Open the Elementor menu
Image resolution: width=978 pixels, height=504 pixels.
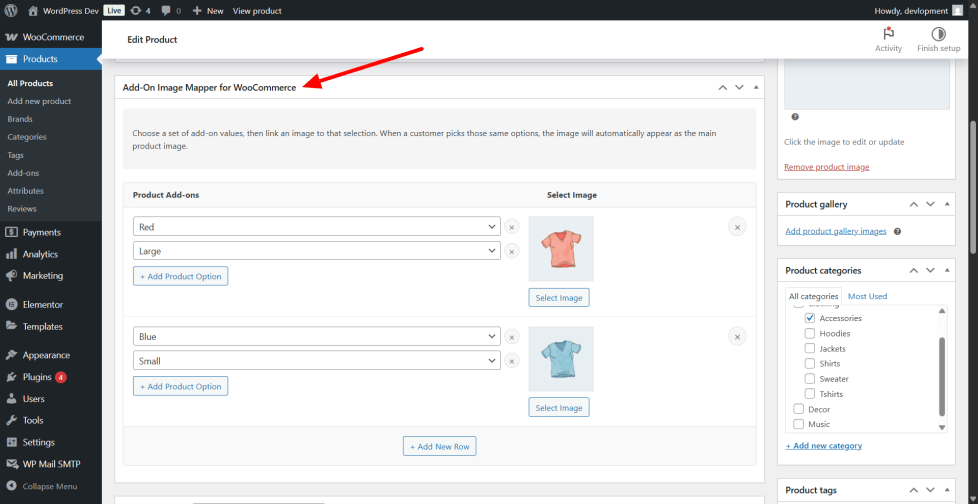point(51,305)
